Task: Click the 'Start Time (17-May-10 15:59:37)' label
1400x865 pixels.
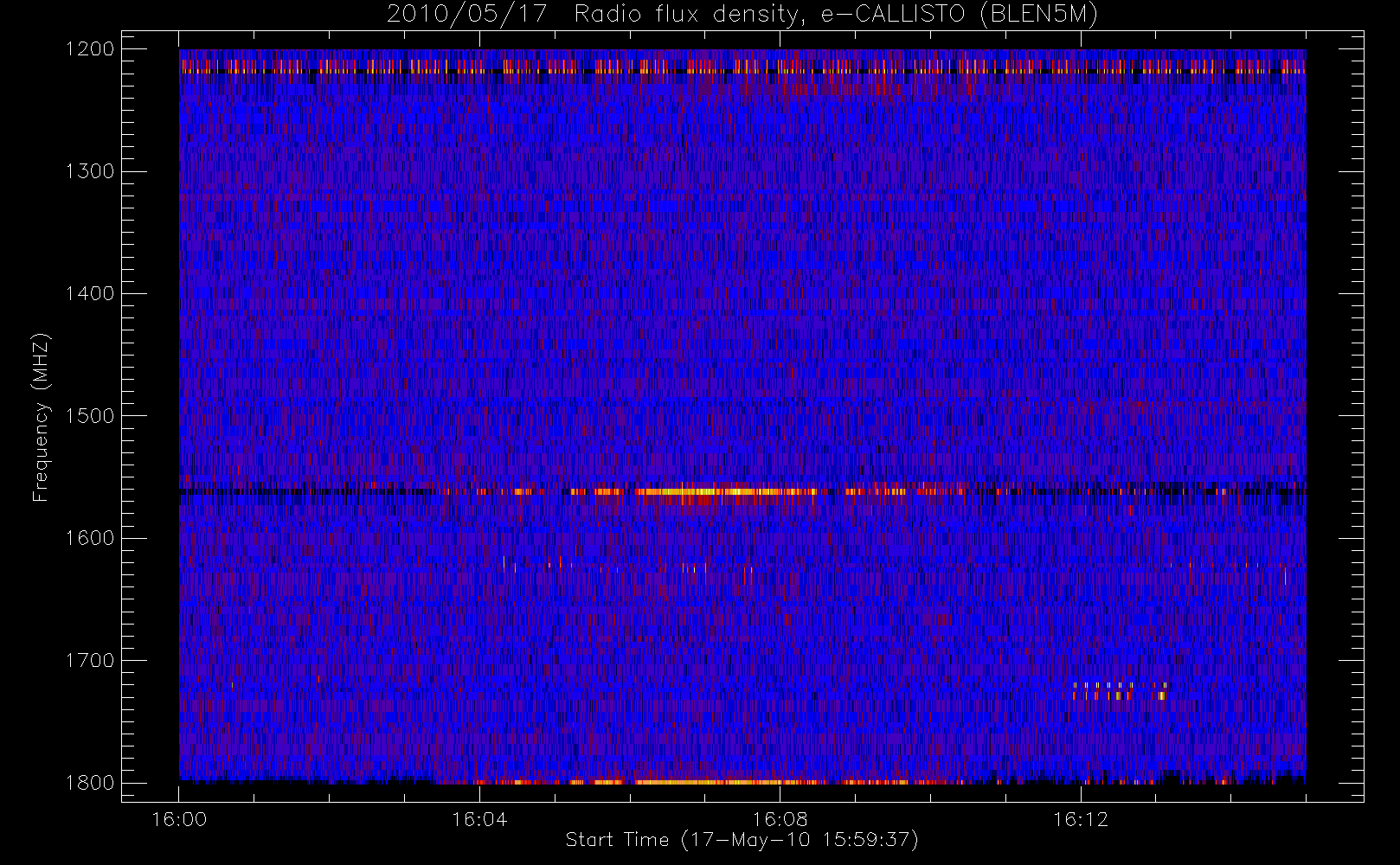Action: (742, 840)
